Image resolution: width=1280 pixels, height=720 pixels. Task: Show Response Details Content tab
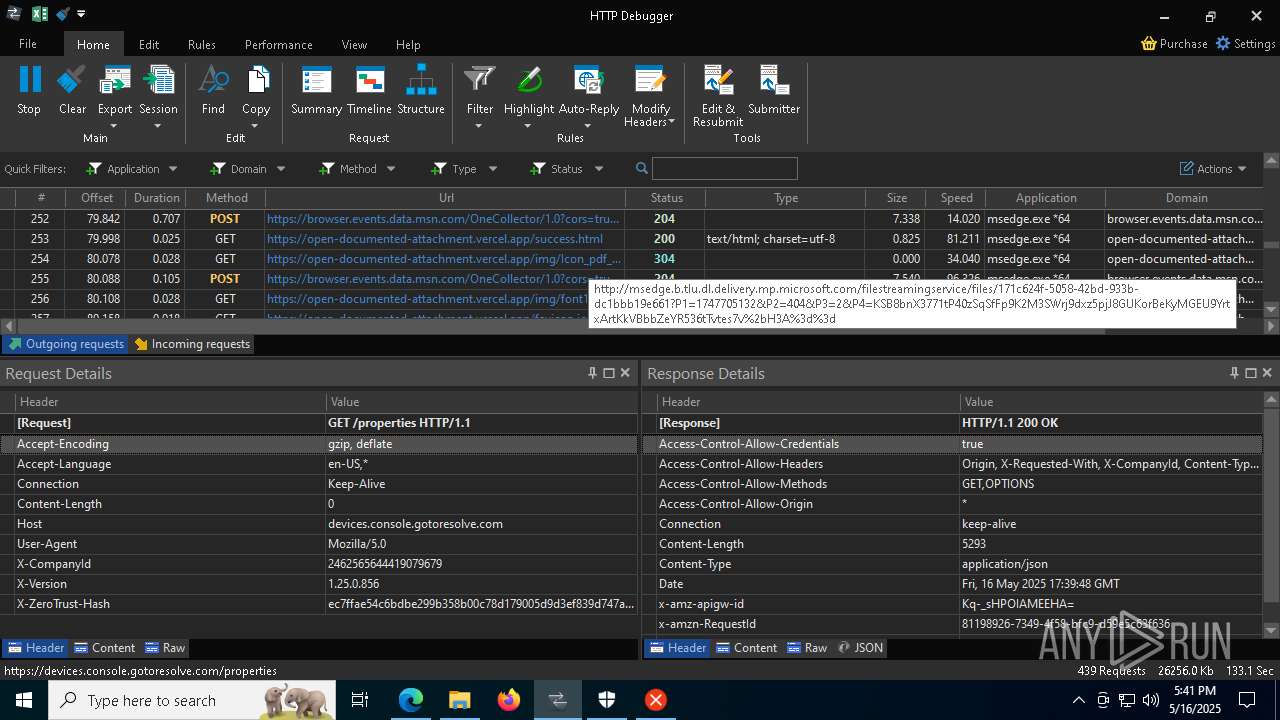pyautogui.click(x=745, y=648)
